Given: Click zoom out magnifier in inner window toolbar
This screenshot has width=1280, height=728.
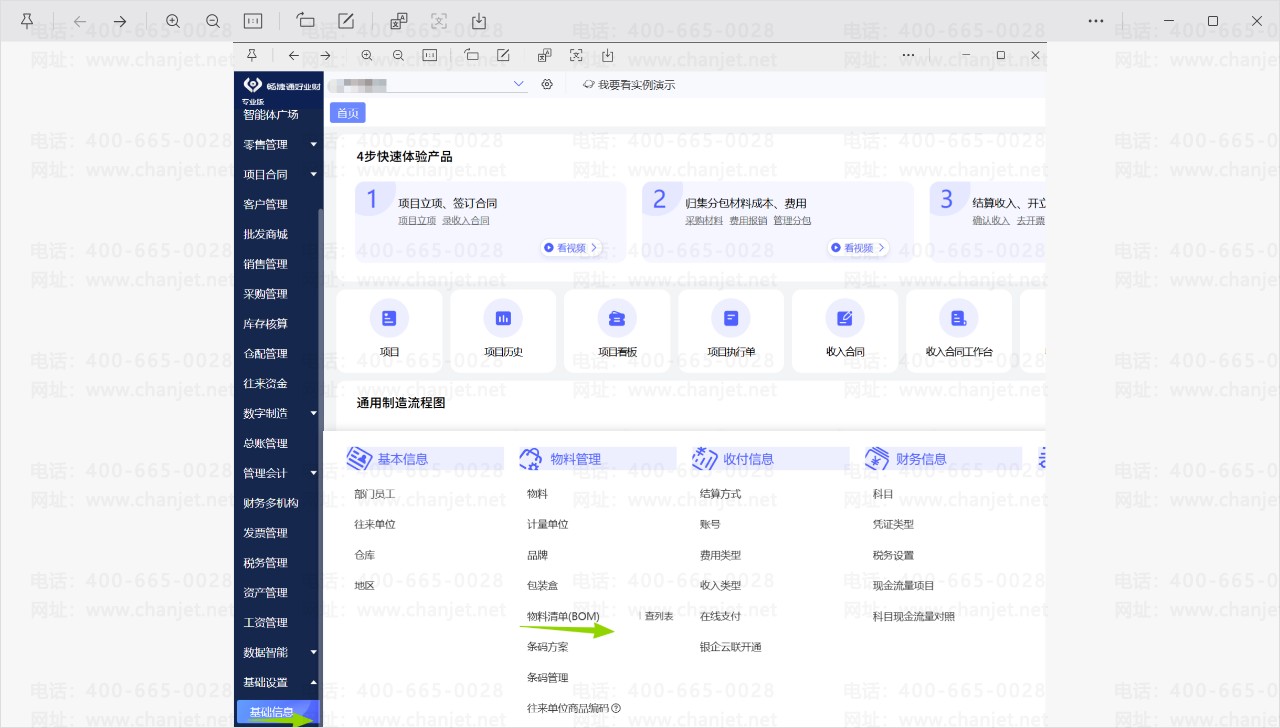Looking at the screenshot, I should (x=399, y=55).
